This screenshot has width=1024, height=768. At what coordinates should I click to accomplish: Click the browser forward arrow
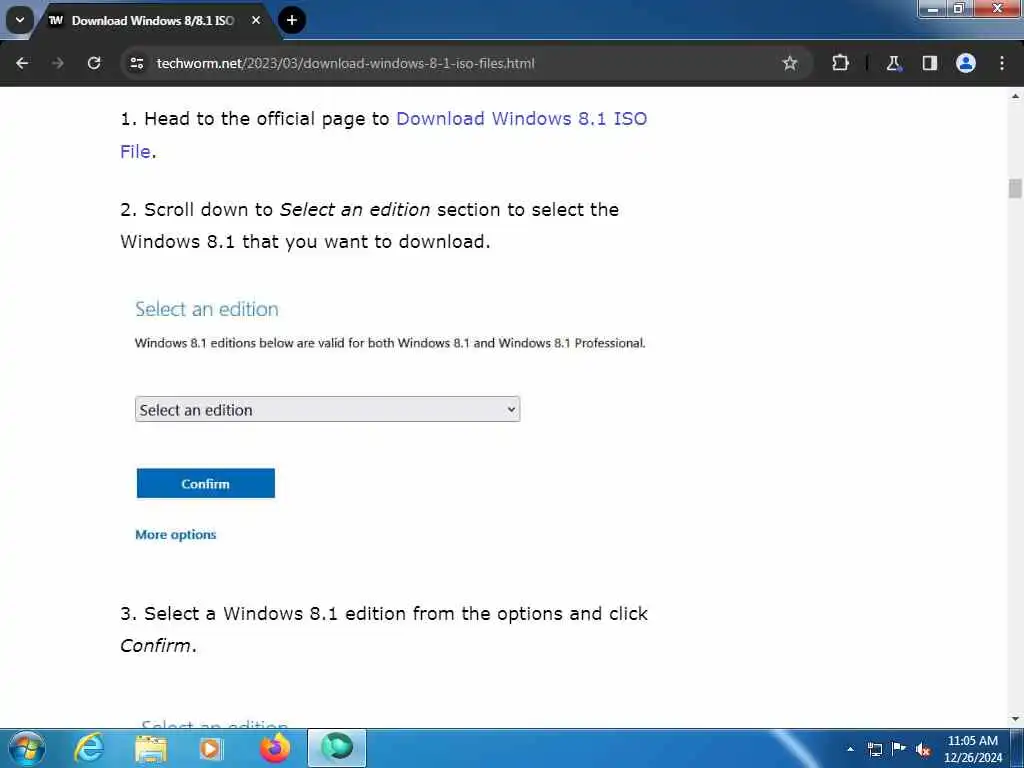click(58, 63)
